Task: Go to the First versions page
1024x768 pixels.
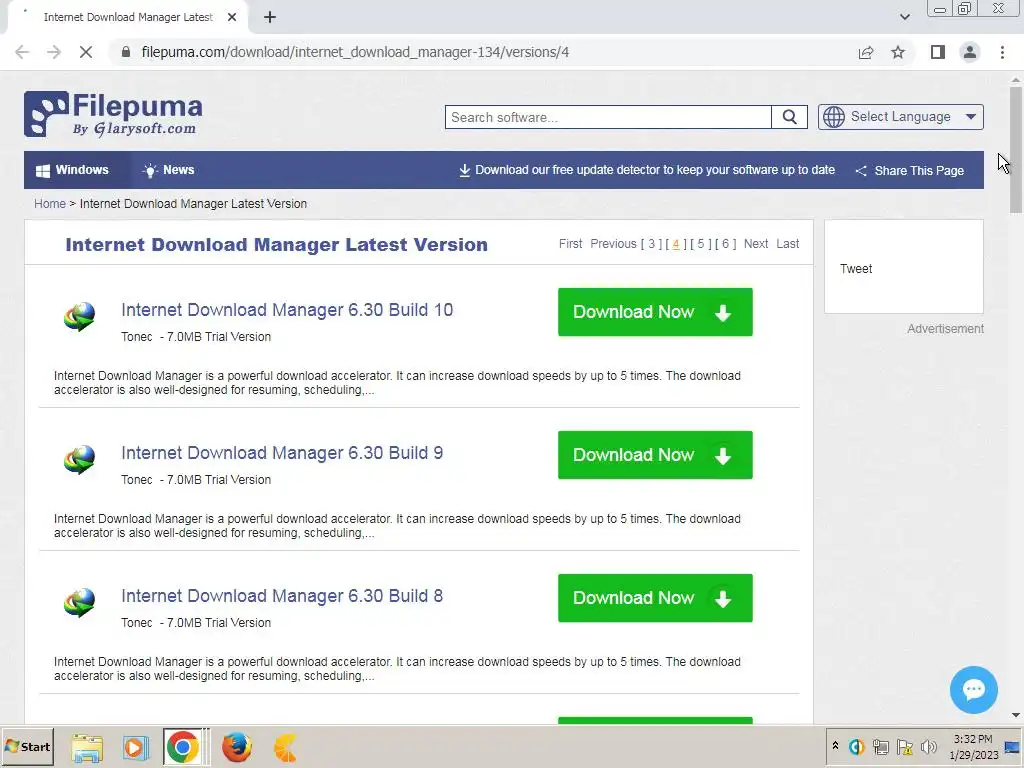Action: point(570,244)
